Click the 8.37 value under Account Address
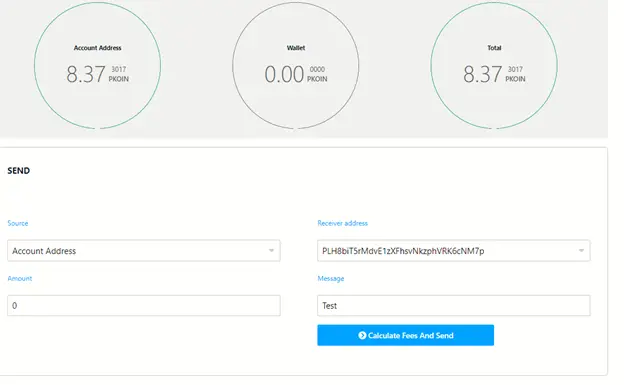Screen dimensions: 624x385 pos(86,74)
